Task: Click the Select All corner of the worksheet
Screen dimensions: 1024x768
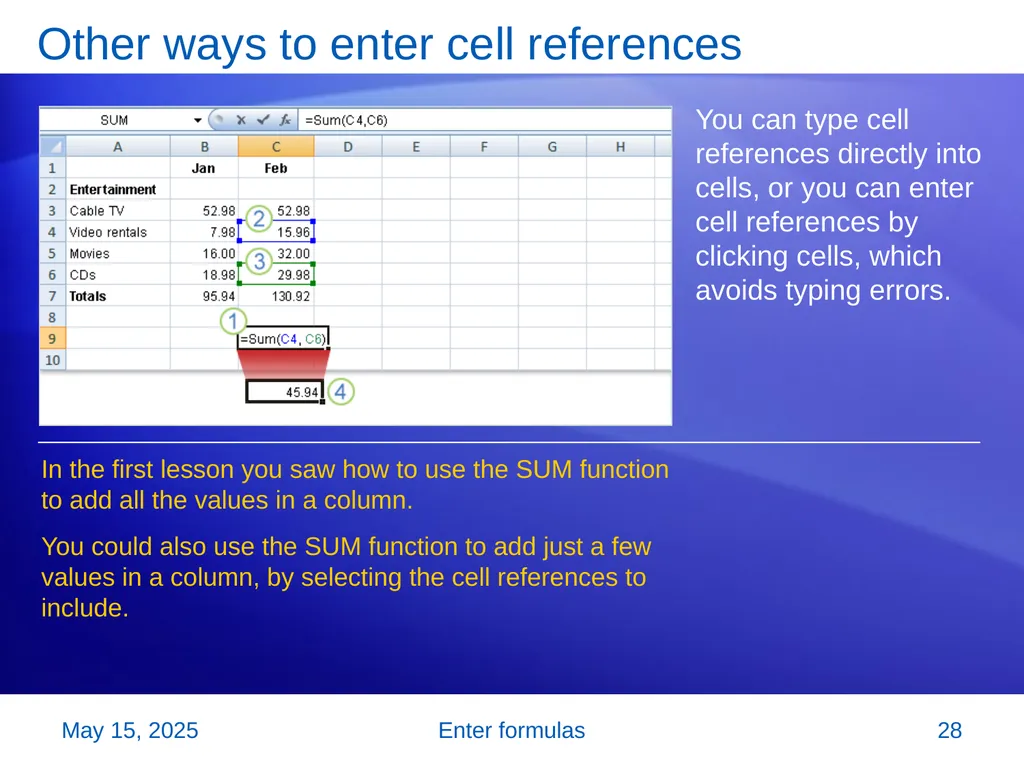Action: point(53,146)
